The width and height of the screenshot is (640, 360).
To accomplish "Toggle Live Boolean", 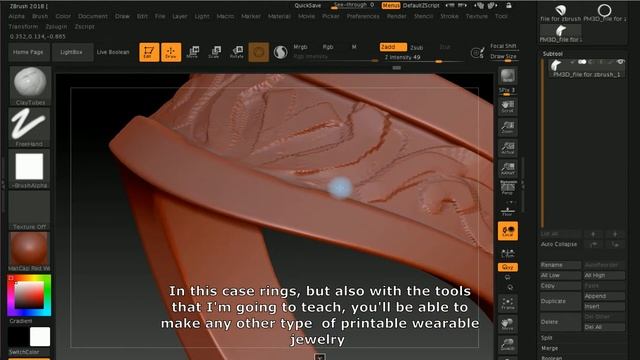I will coord(113,52).
